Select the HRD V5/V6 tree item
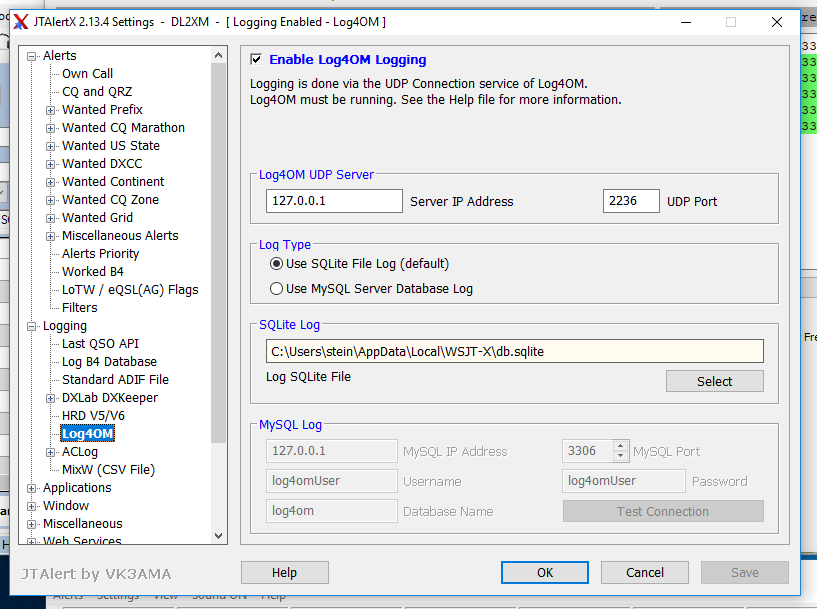This screenshot has height=609, width=817. tap(93, 415)
